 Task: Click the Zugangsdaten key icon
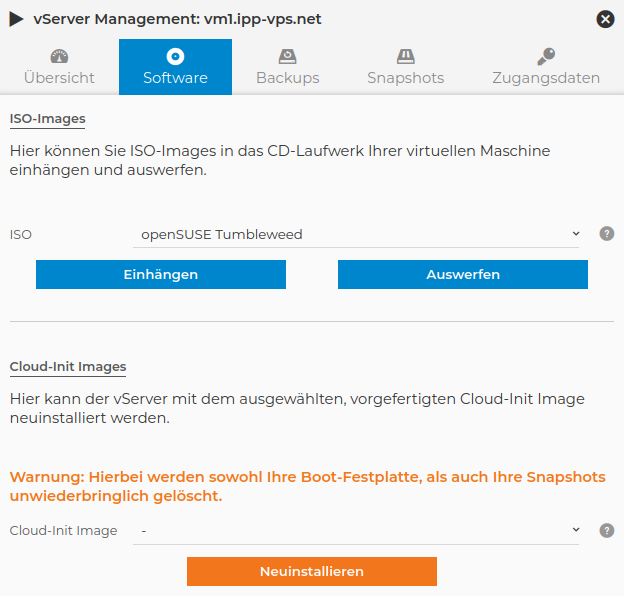(546, 56)
